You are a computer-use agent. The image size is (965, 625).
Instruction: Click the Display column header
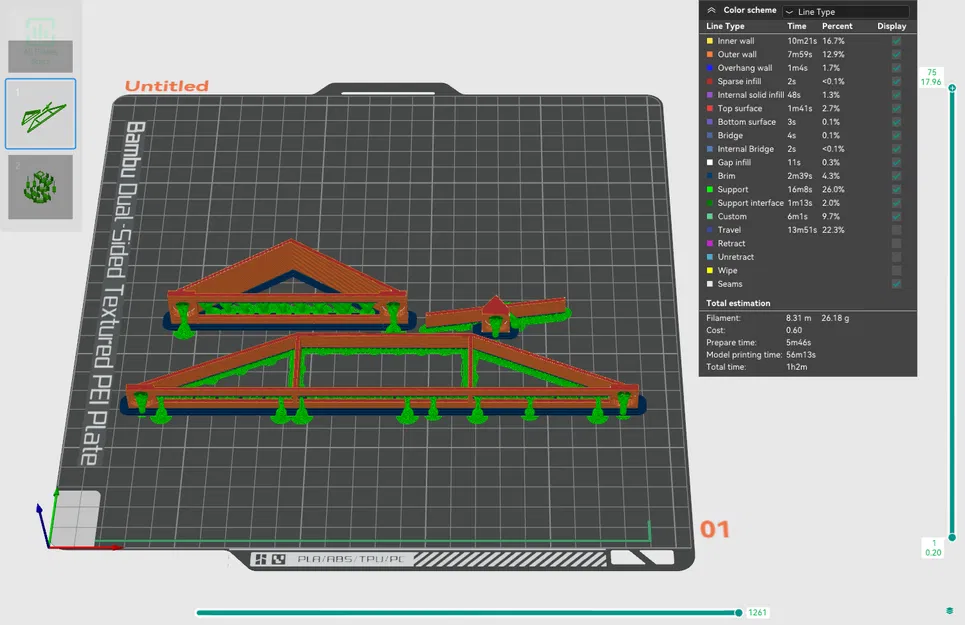pyautogui.click(x=892, y=26)
